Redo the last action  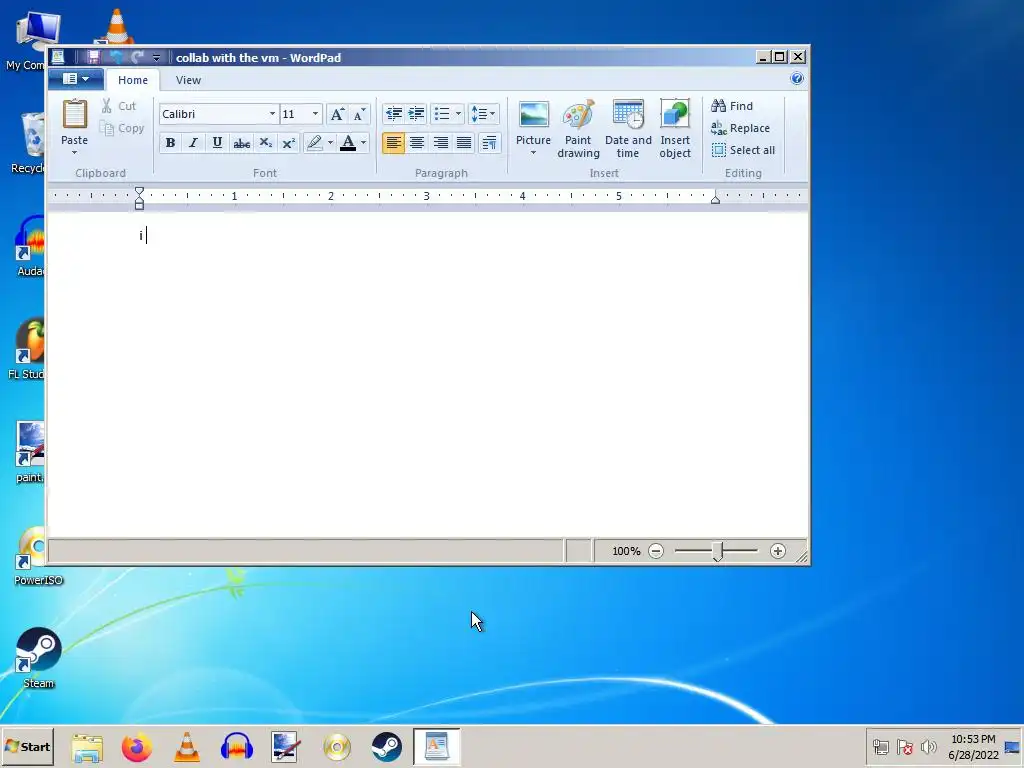coord(137,57)
